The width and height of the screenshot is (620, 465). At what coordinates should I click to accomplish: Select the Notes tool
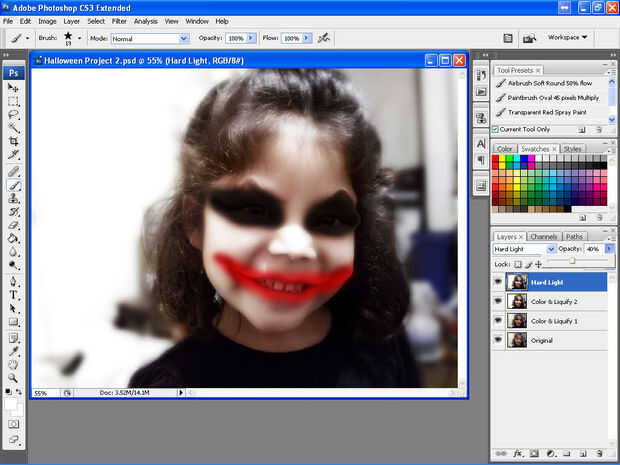[x=13, y=338]
